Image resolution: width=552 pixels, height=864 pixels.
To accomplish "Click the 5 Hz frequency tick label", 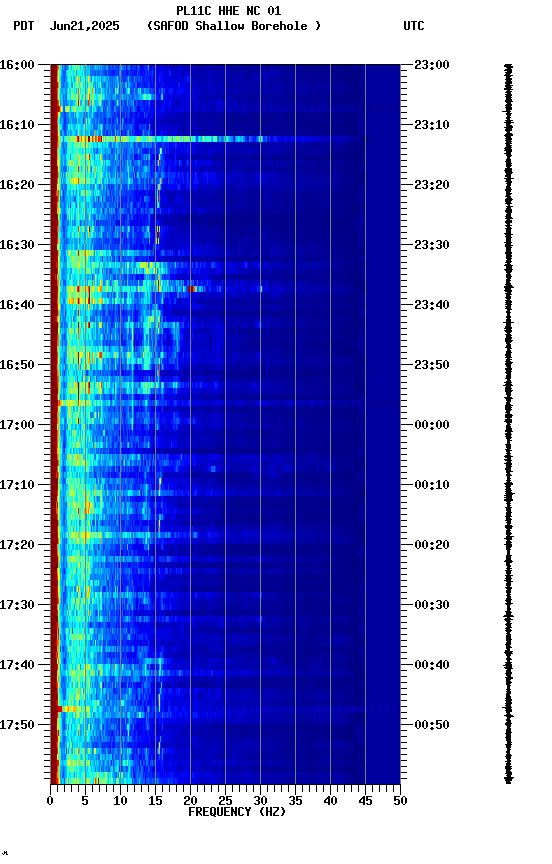I will click(85, 801).
